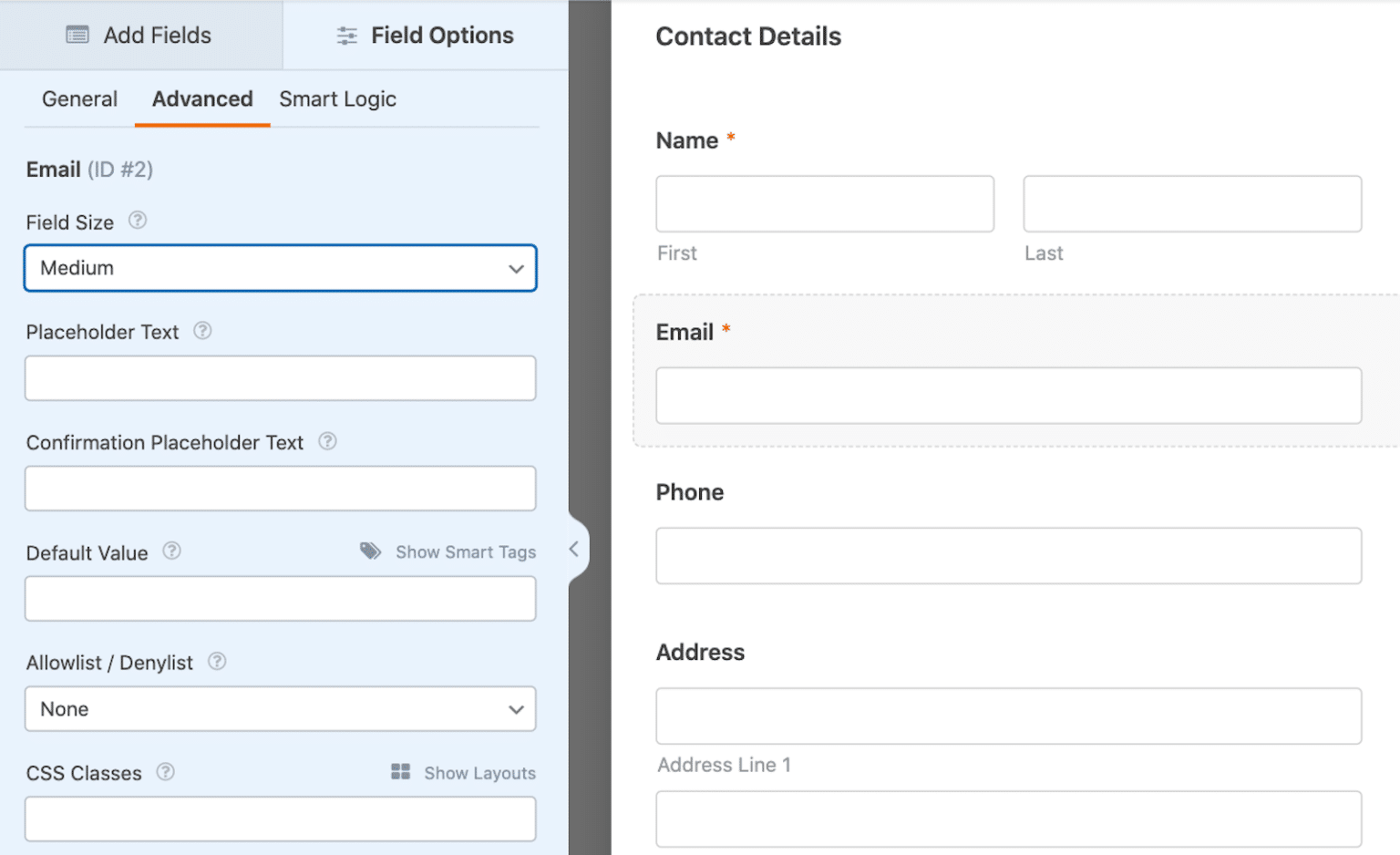Click the Add Fields panel icon

[76, 35]
